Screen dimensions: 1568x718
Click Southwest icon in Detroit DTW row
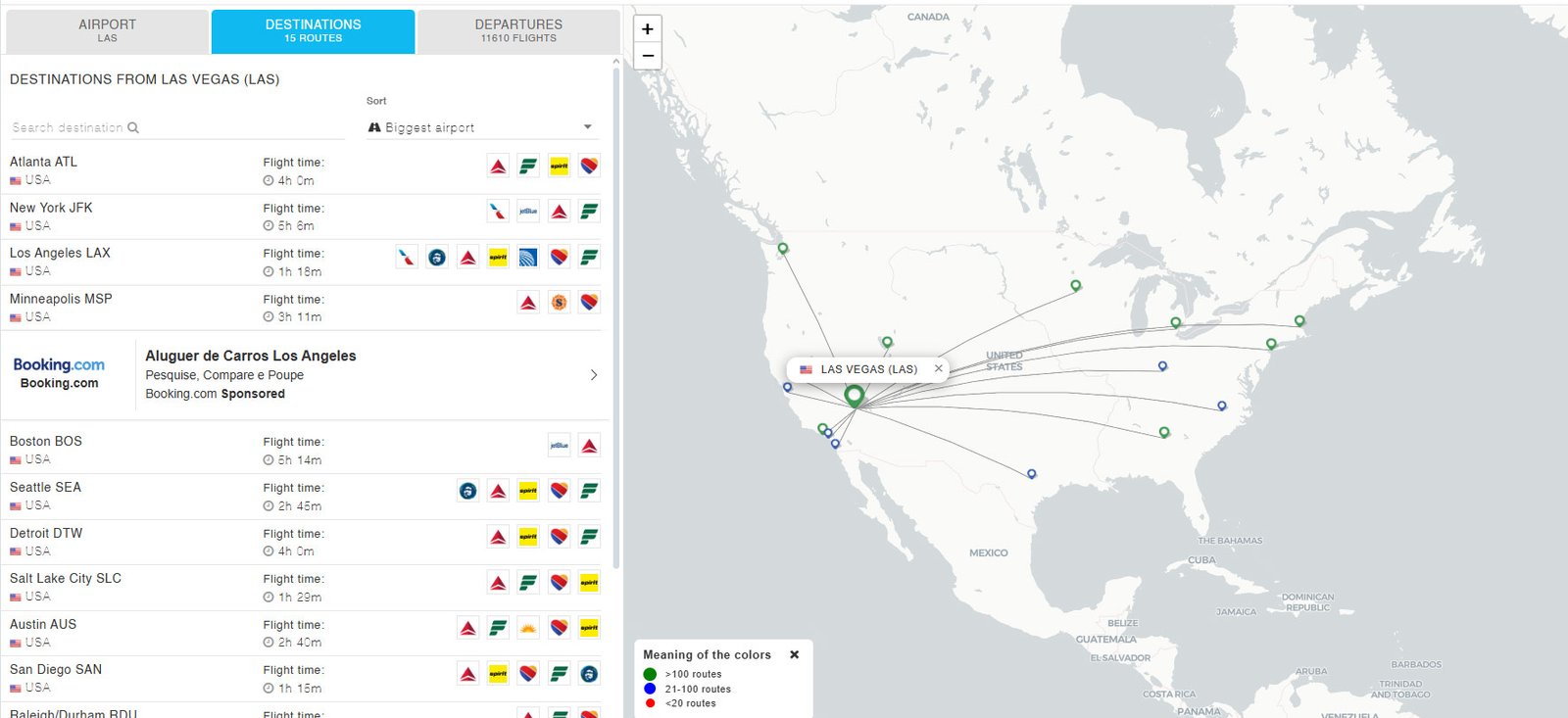559,536
